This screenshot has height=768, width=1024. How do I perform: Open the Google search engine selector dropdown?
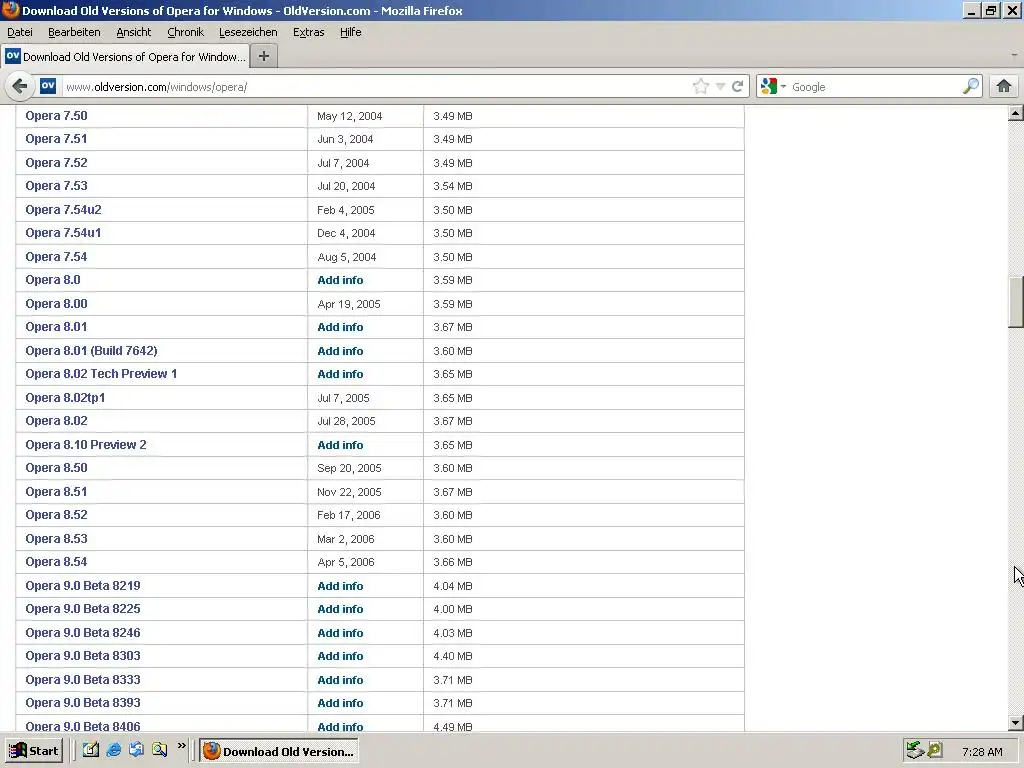pos(773,86)
